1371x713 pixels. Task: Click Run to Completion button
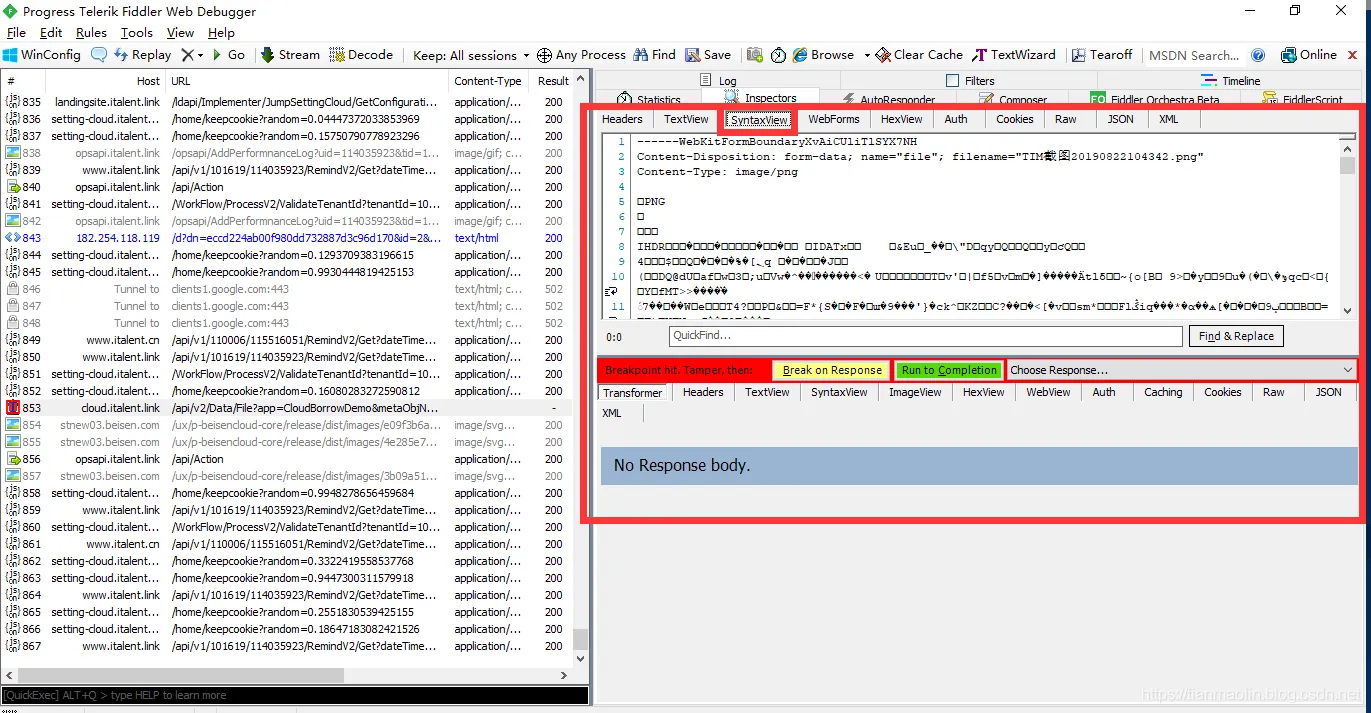pos(949,370)
